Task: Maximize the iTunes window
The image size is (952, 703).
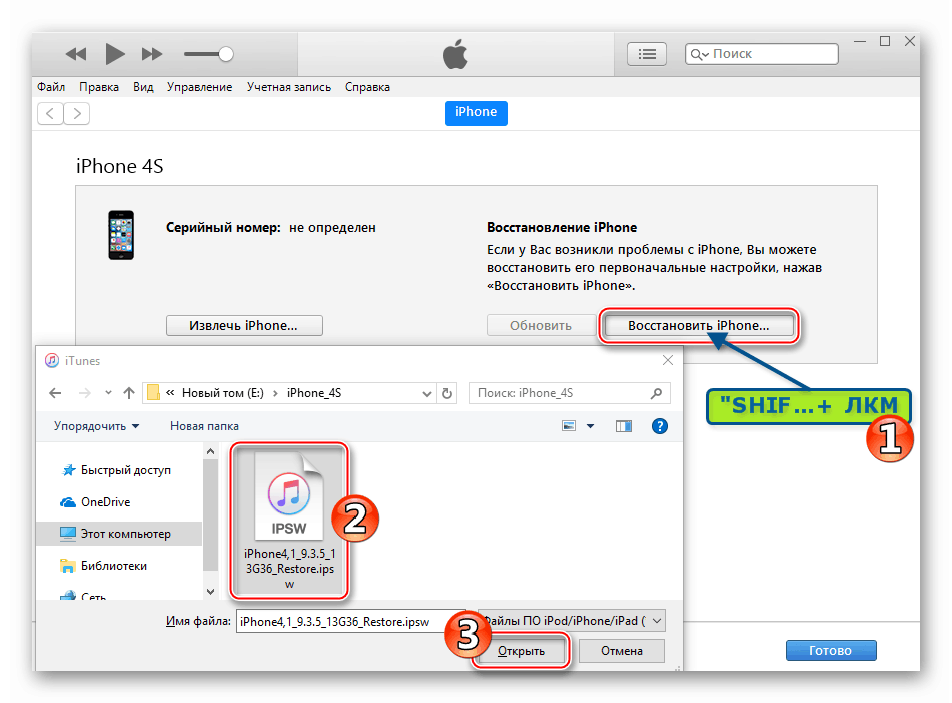Action: point(885,41)
